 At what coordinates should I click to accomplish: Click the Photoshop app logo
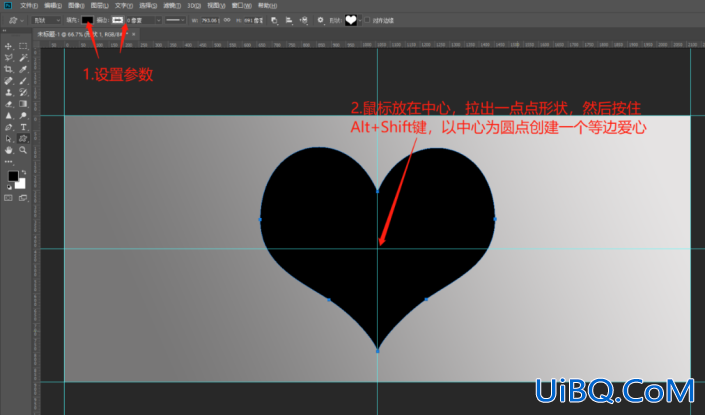(8, 5)
